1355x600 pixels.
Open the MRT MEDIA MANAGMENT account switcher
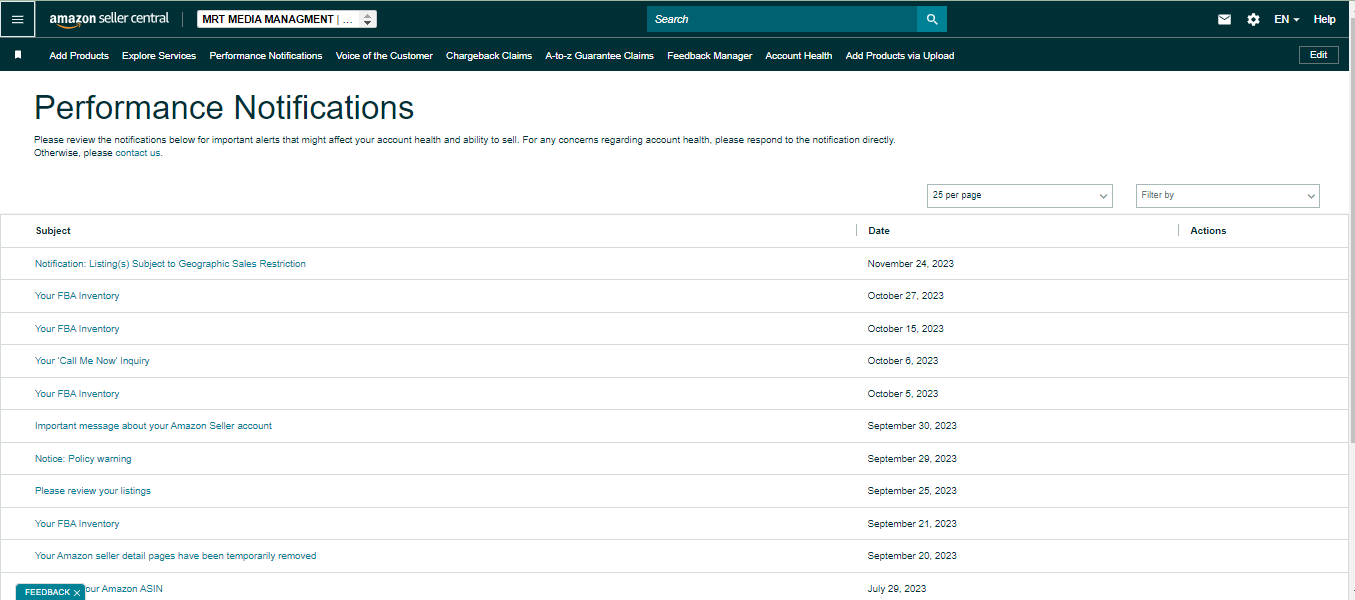[x=287, y=19]
